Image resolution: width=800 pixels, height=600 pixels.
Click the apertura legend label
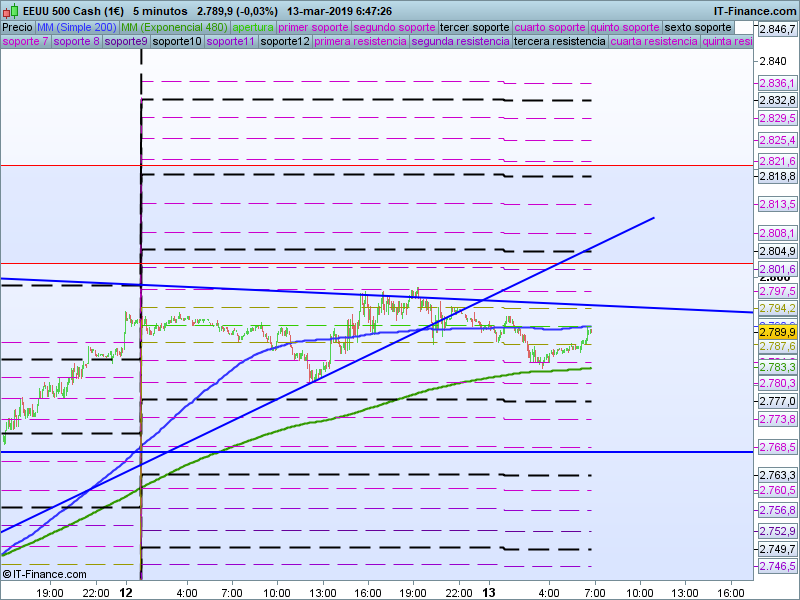[253, 28]
